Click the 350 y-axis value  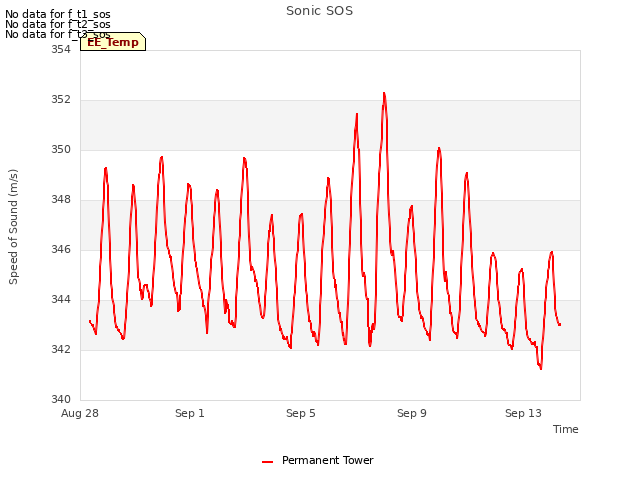pos(61,149)
